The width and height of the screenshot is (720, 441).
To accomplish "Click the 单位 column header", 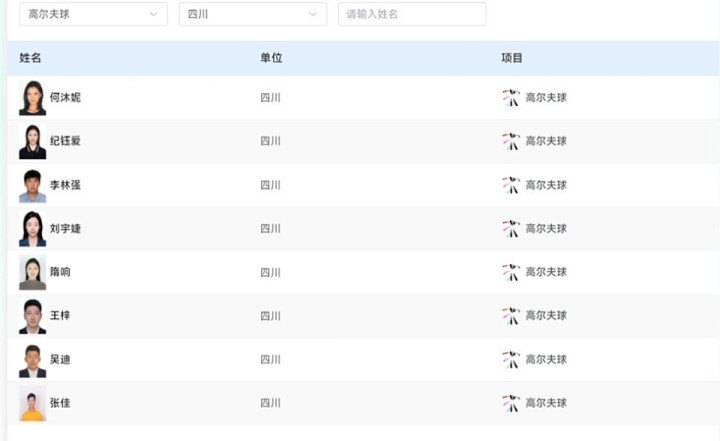I will click(271, 58).
